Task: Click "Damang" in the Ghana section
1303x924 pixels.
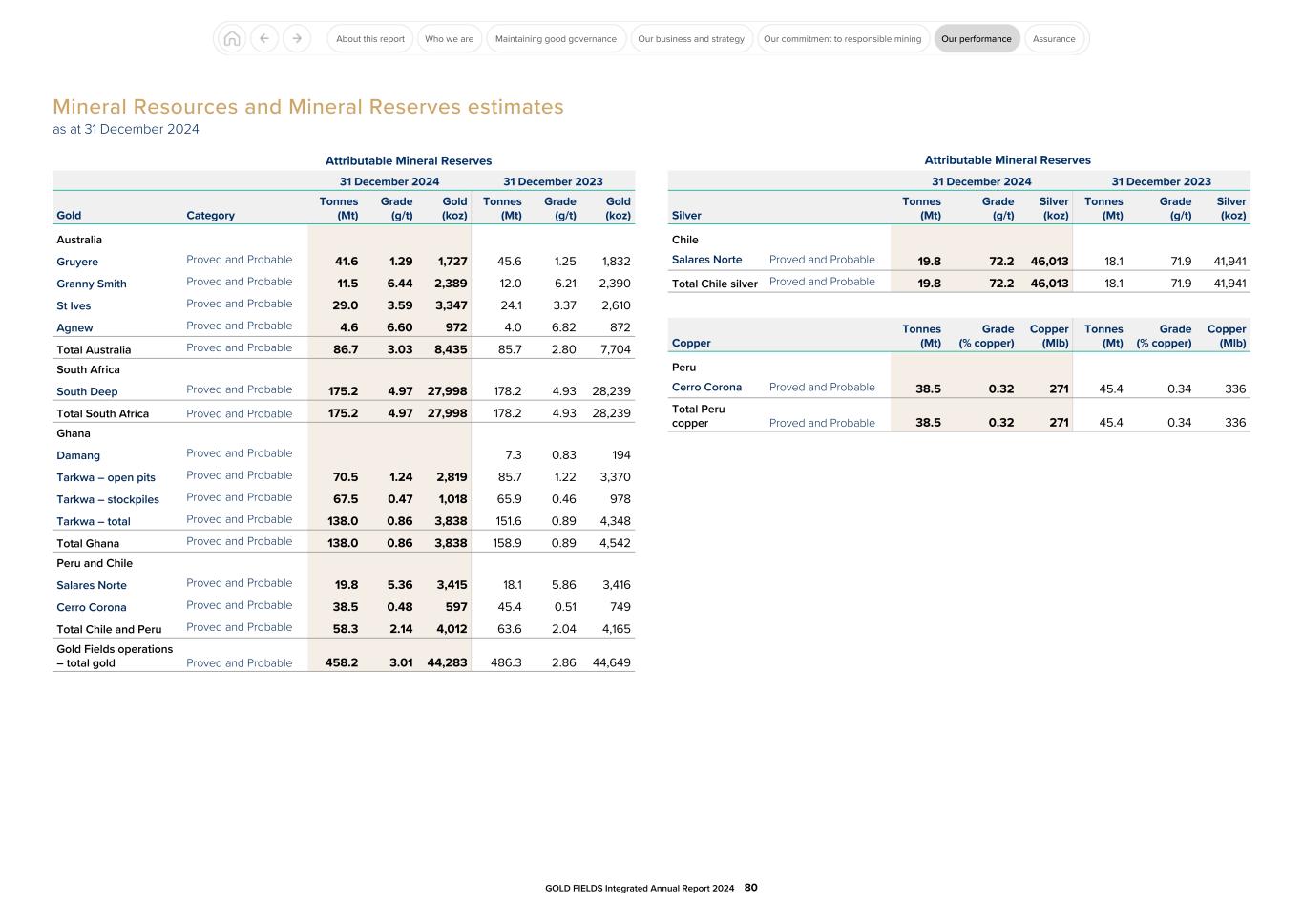Action: [78, 455]
